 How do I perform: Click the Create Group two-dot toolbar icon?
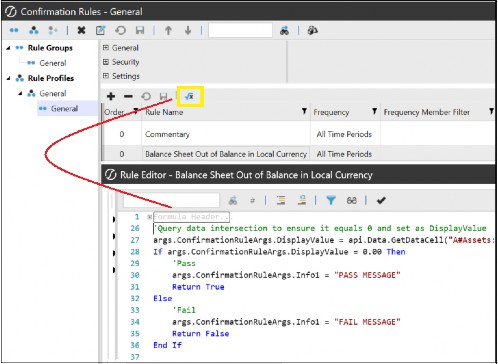(x=14, y=31)
